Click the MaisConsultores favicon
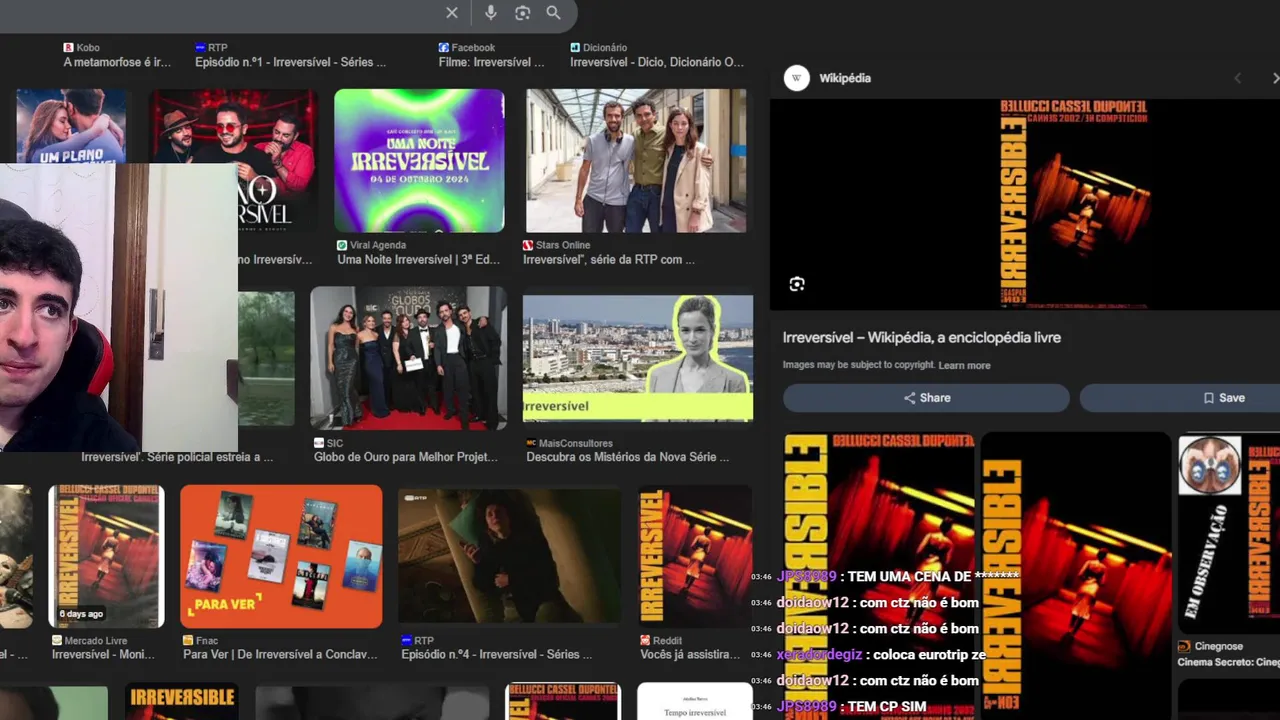1280x720 pixels. click(531, 443)
